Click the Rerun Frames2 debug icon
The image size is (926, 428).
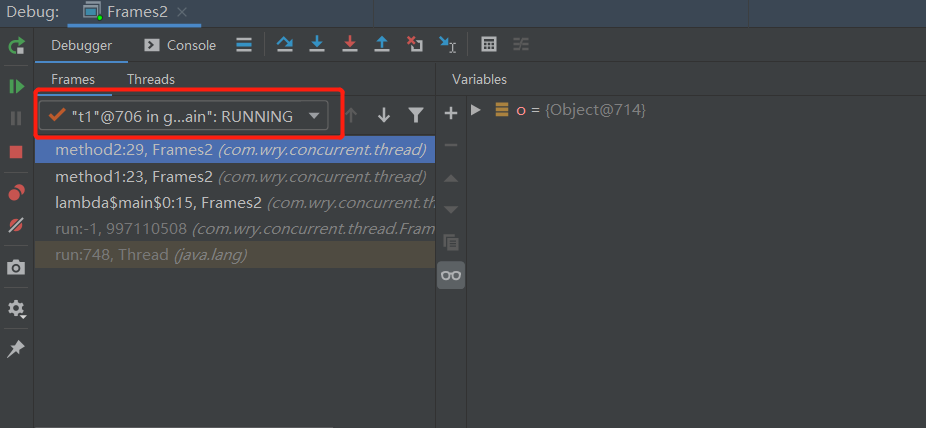pos(17,46)
